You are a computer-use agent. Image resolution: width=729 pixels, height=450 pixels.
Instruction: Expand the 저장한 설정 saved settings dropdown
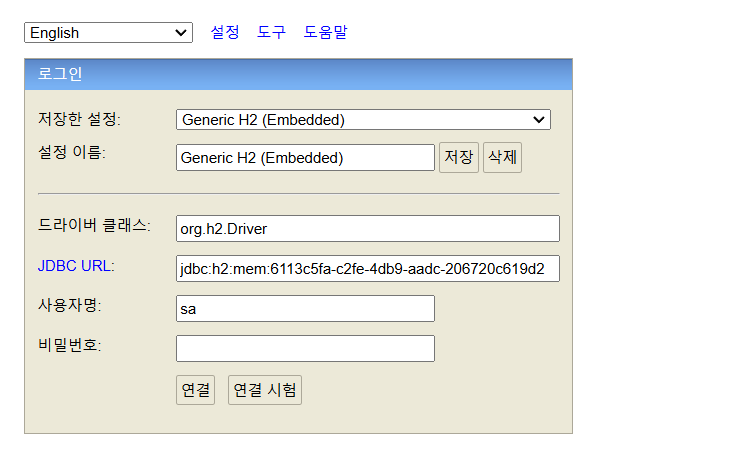(363, 119)
